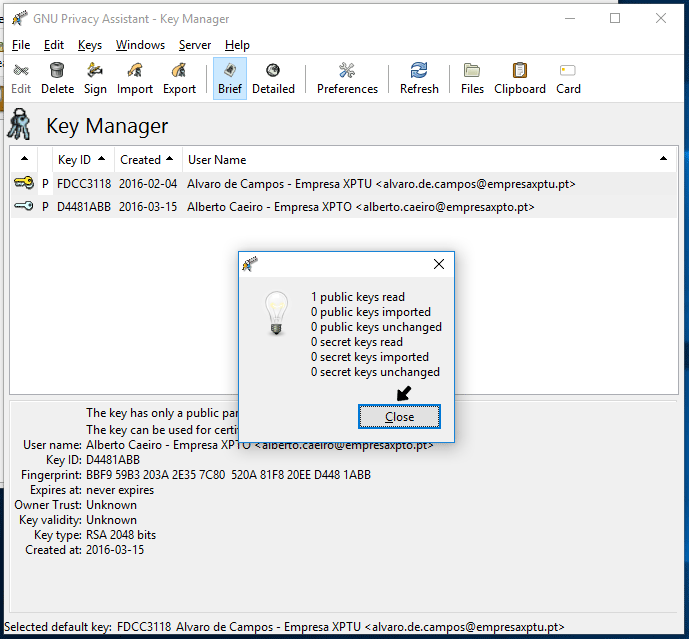Click the GPA icon in main title bar
The height and width of the screenshot is (639, 689).
coord(19,18)
